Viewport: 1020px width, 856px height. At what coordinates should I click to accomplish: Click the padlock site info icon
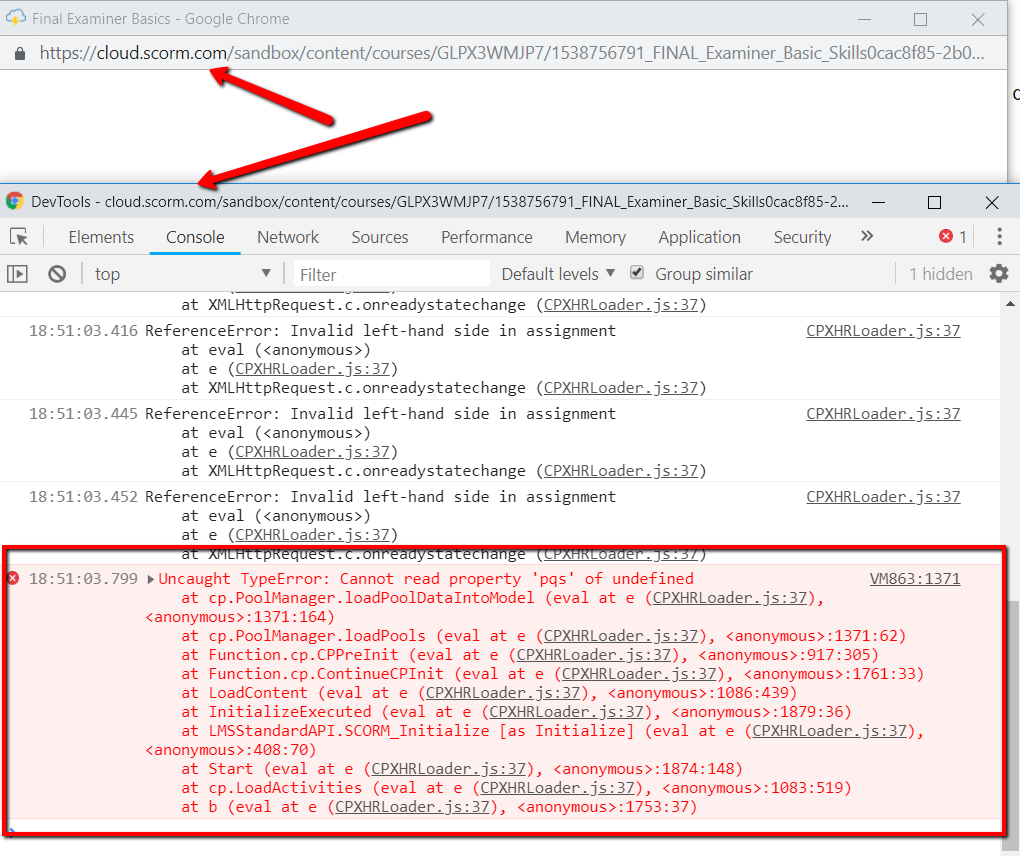20,53
